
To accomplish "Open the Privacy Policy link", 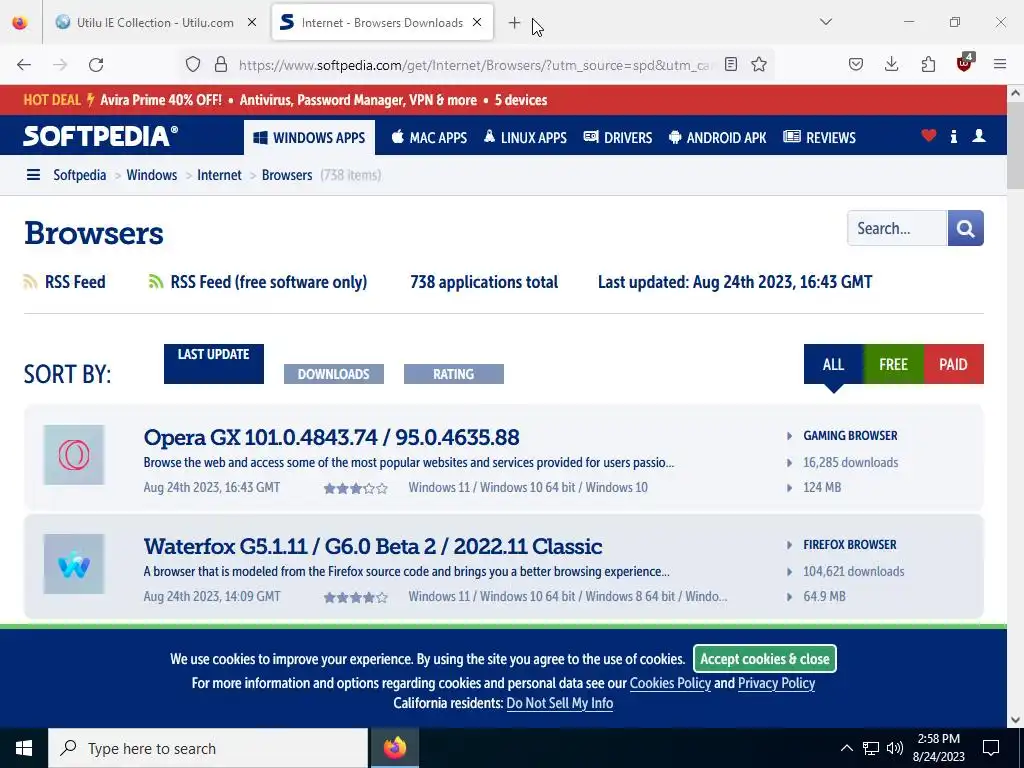I will [x=776, y=683].
